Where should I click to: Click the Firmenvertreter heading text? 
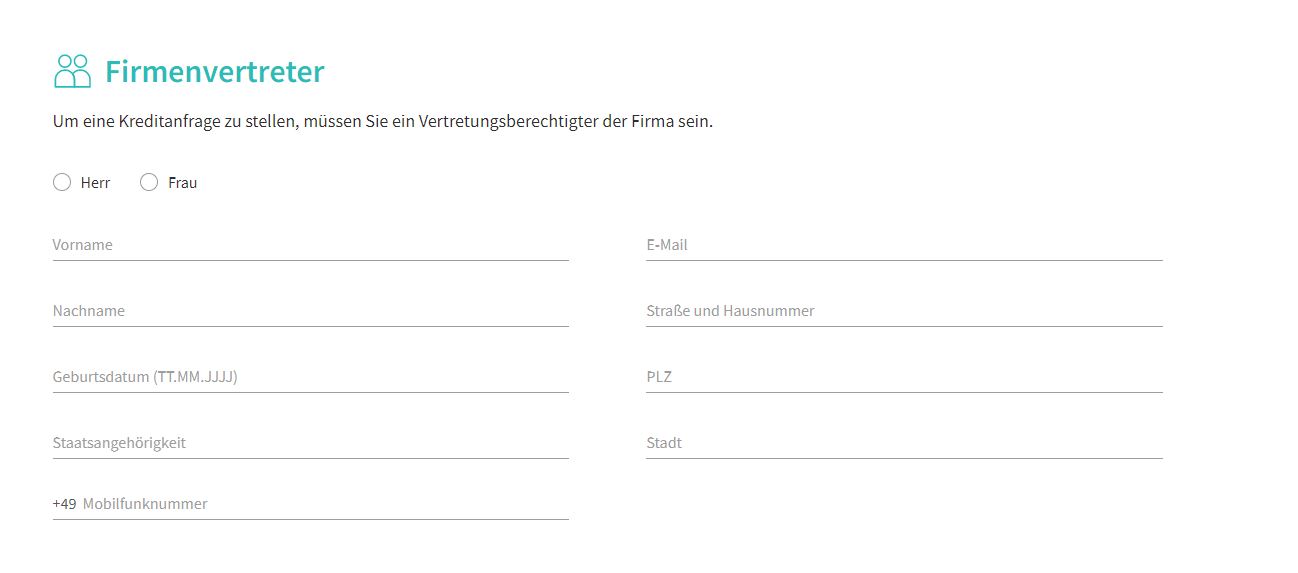point(215,72)
